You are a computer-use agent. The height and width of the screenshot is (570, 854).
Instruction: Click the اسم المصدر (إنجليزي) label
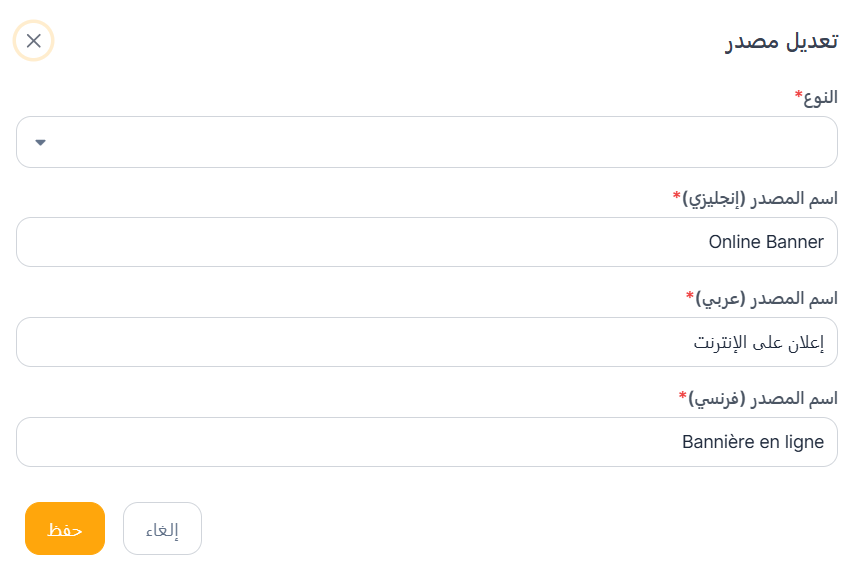point(760,198)
